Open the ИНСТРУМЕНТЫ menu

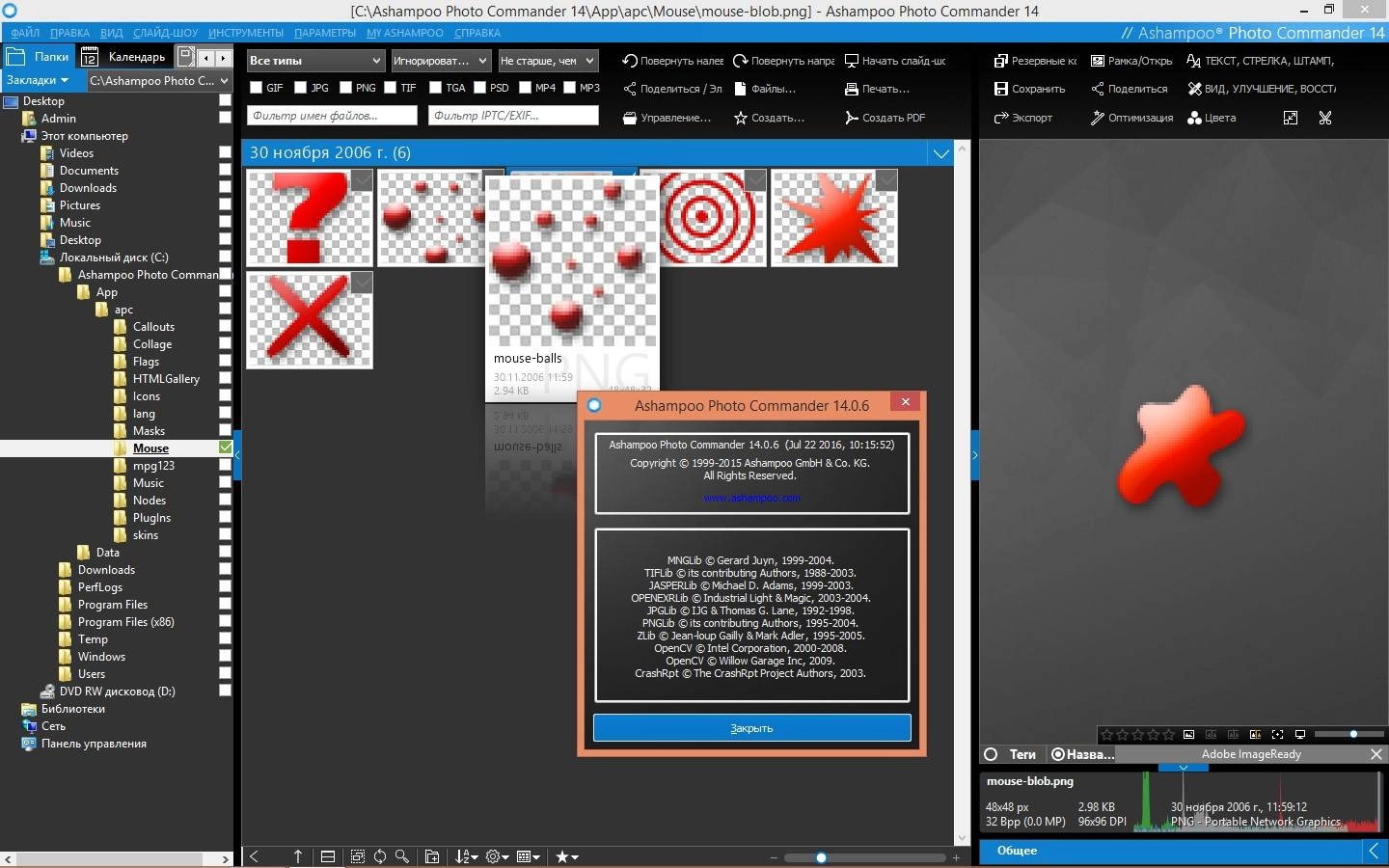246,33
